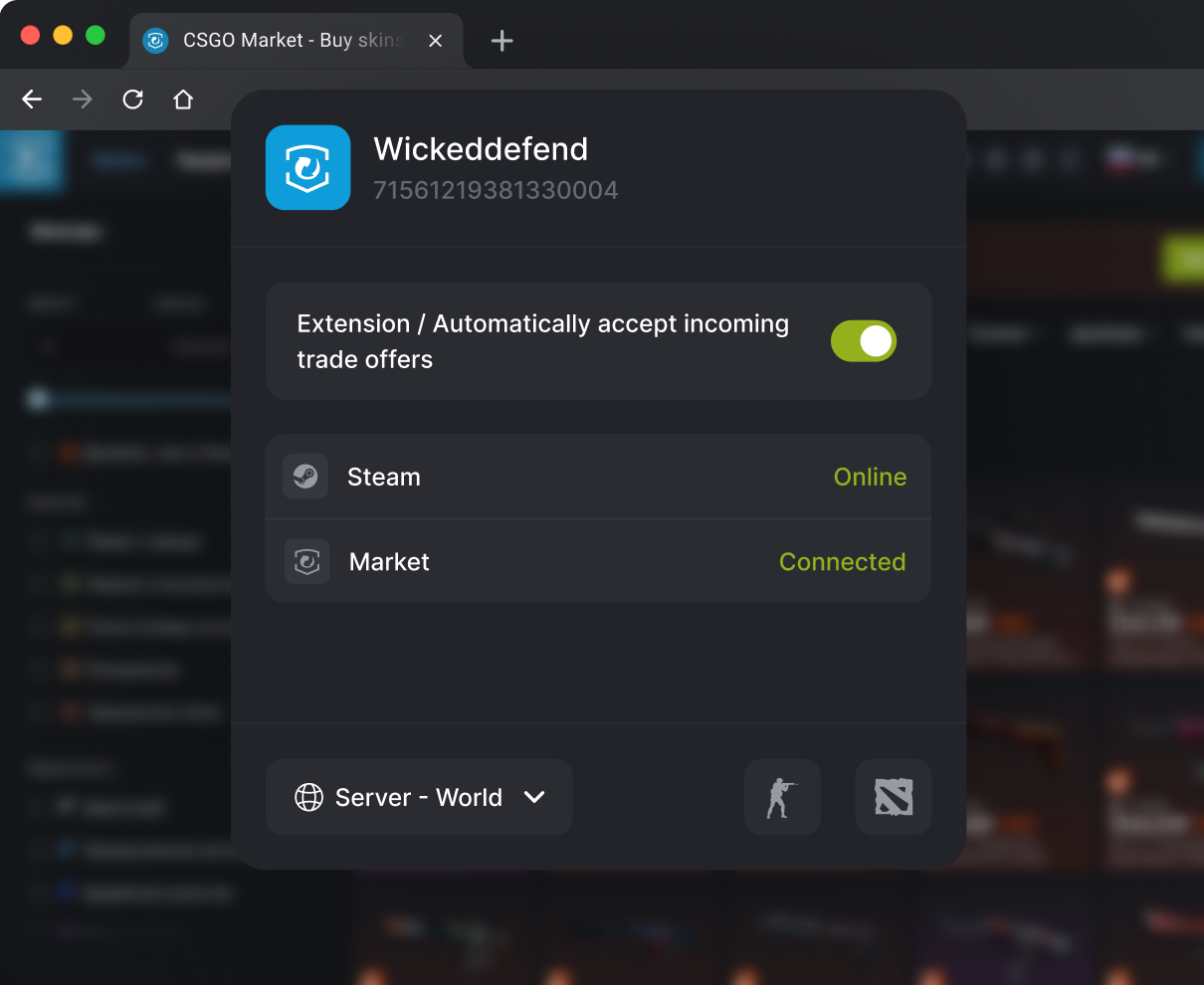1204x985 pixels.
Task: Click the globe icon in the server selector
Action: pos(309,797)
